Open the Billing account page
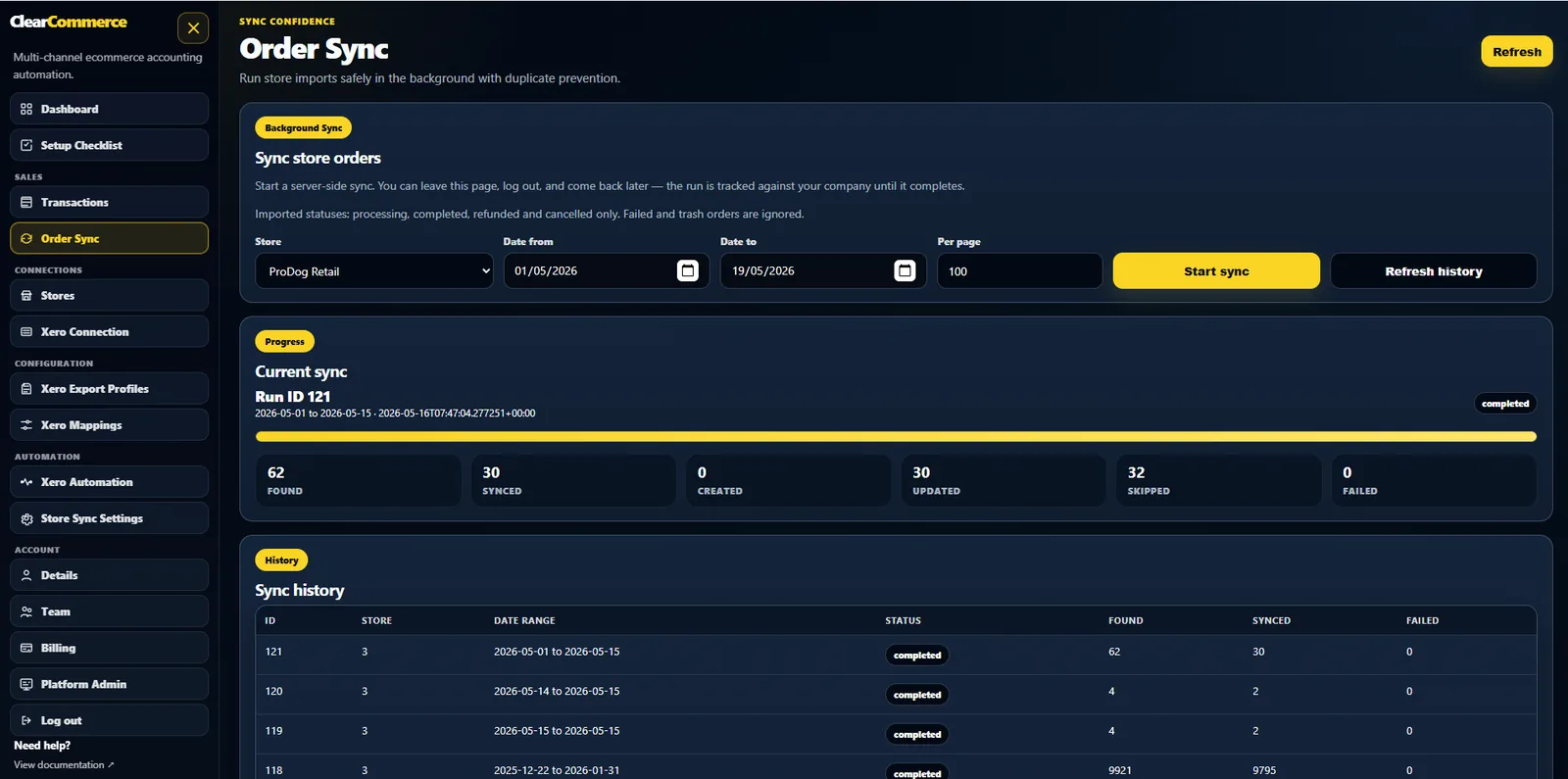Image resolution: width=1568 pixels, height=779 pixels. [109, 648]
